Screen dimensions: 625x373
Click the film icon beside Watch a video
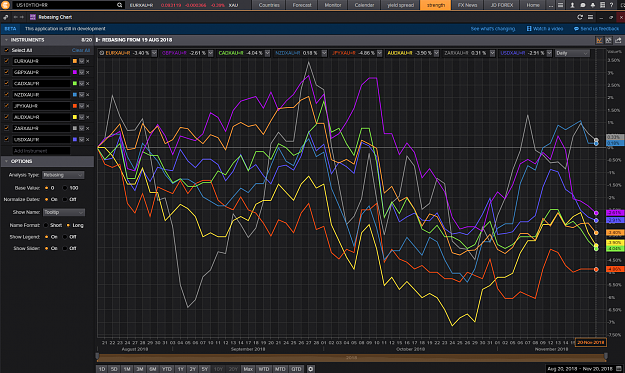pyautogui.click(x=529, y=29)
